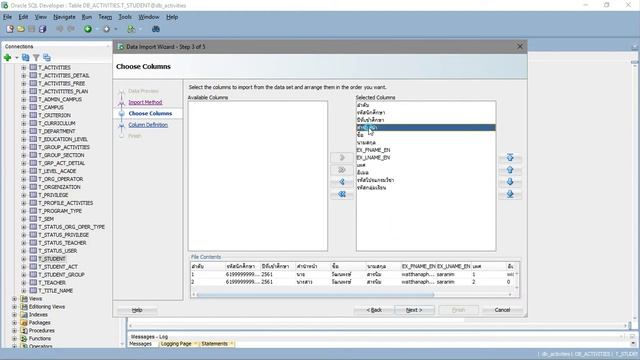Move all columns left with double arrow
The height and width of the screenshot is (360, 640).
tap(342, 195)
